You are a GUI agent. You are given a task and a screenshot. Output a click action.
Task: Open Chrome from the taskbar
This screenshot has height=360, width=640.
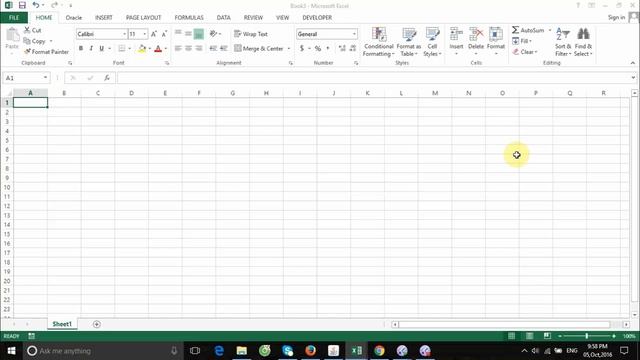click(379, 351)
